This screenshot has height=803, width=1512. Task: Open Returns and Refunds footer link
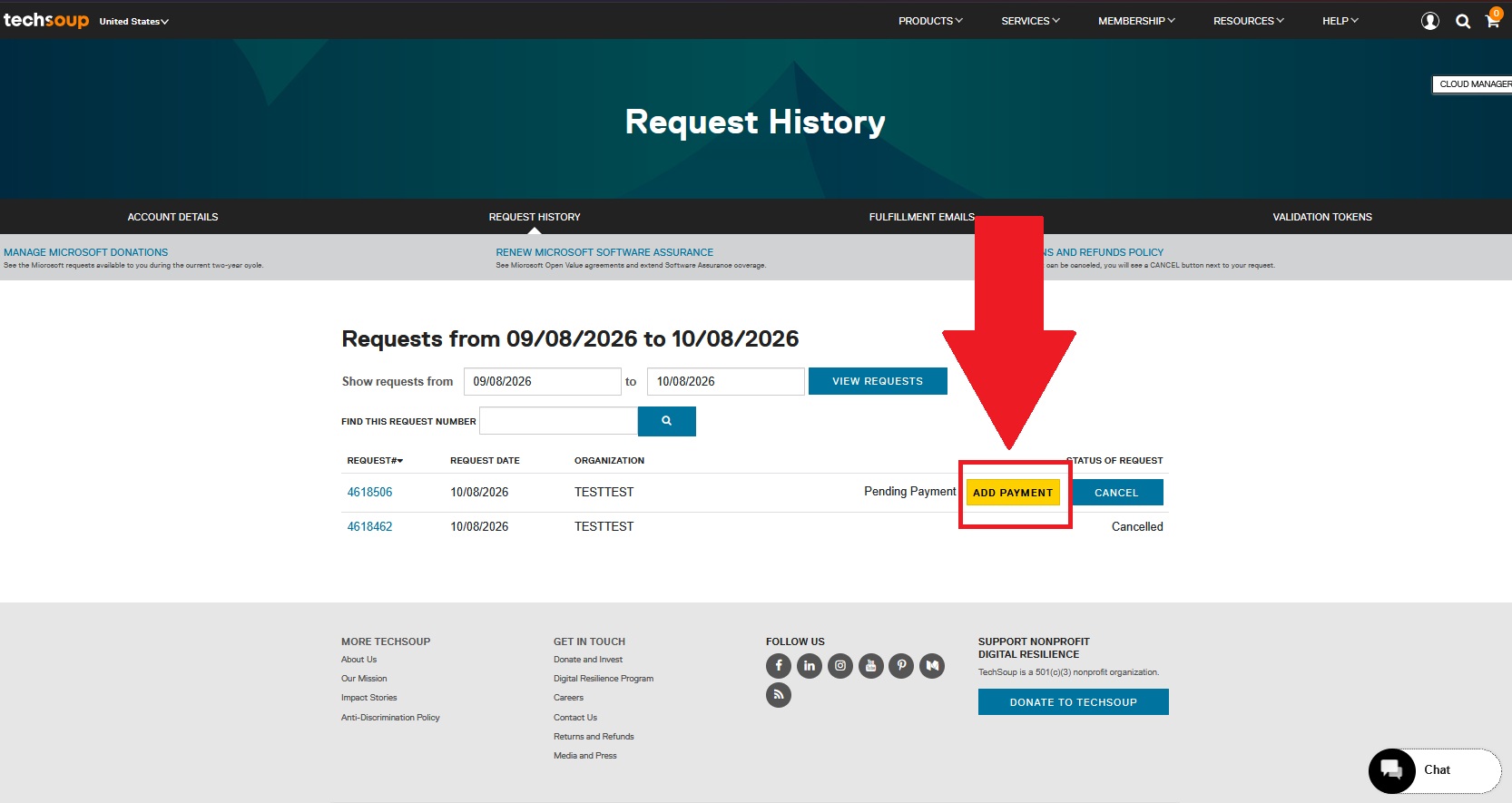coord(594,737)
